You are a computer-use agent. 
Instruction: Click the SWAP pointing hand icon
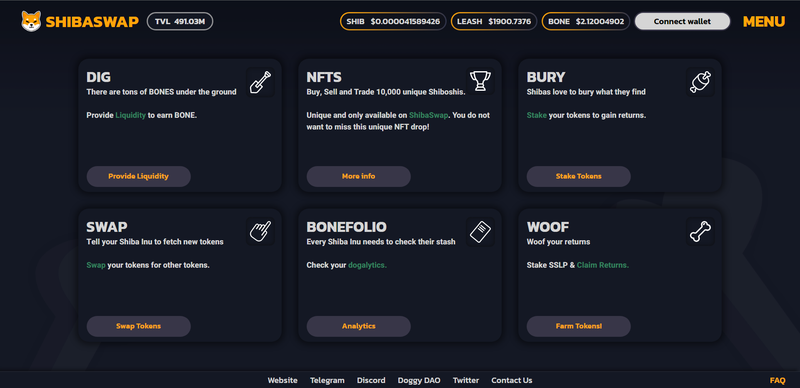point(260,232)
